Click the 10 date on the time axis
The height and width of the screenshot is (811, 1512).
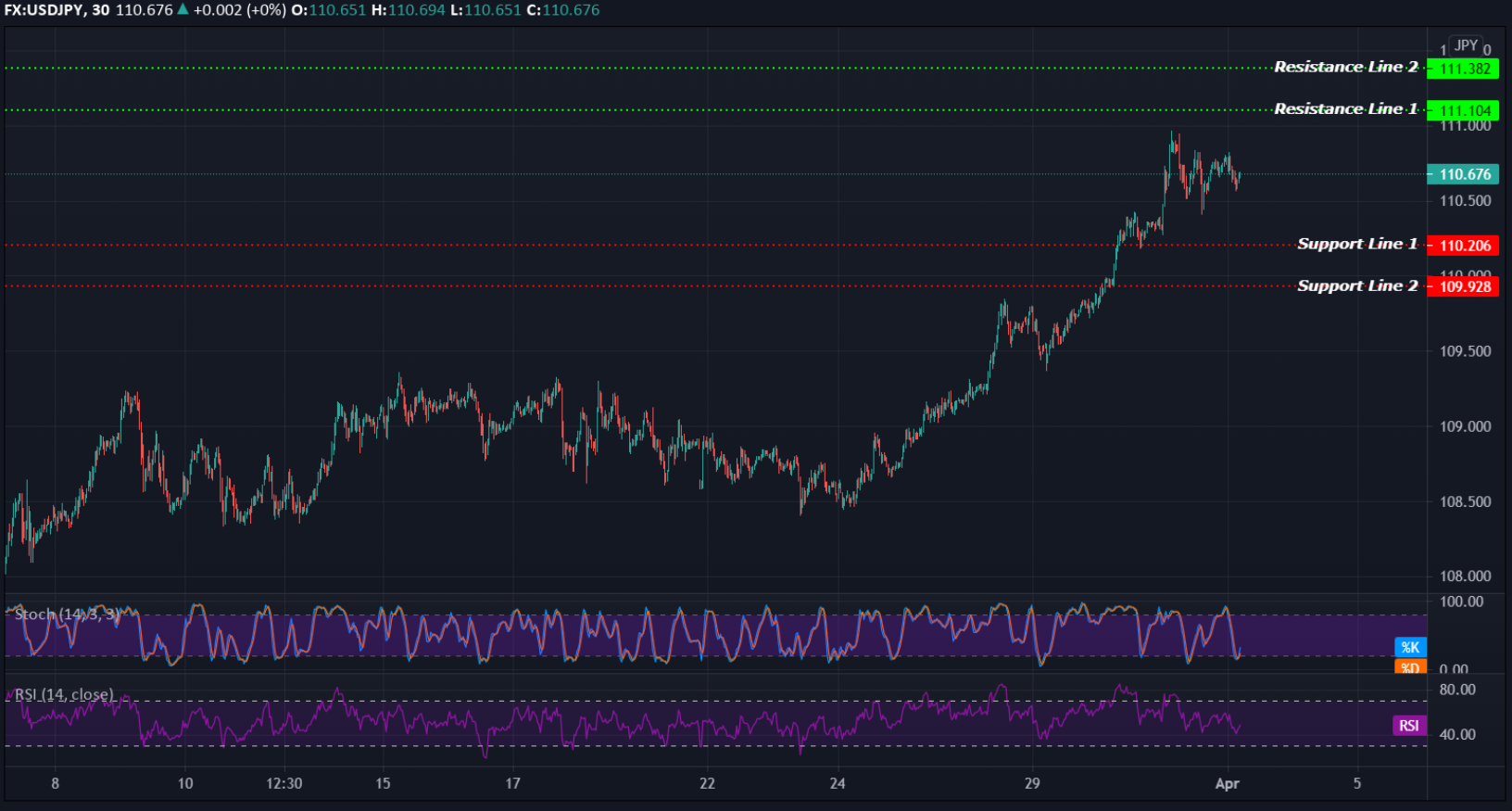tap(185, 784)
